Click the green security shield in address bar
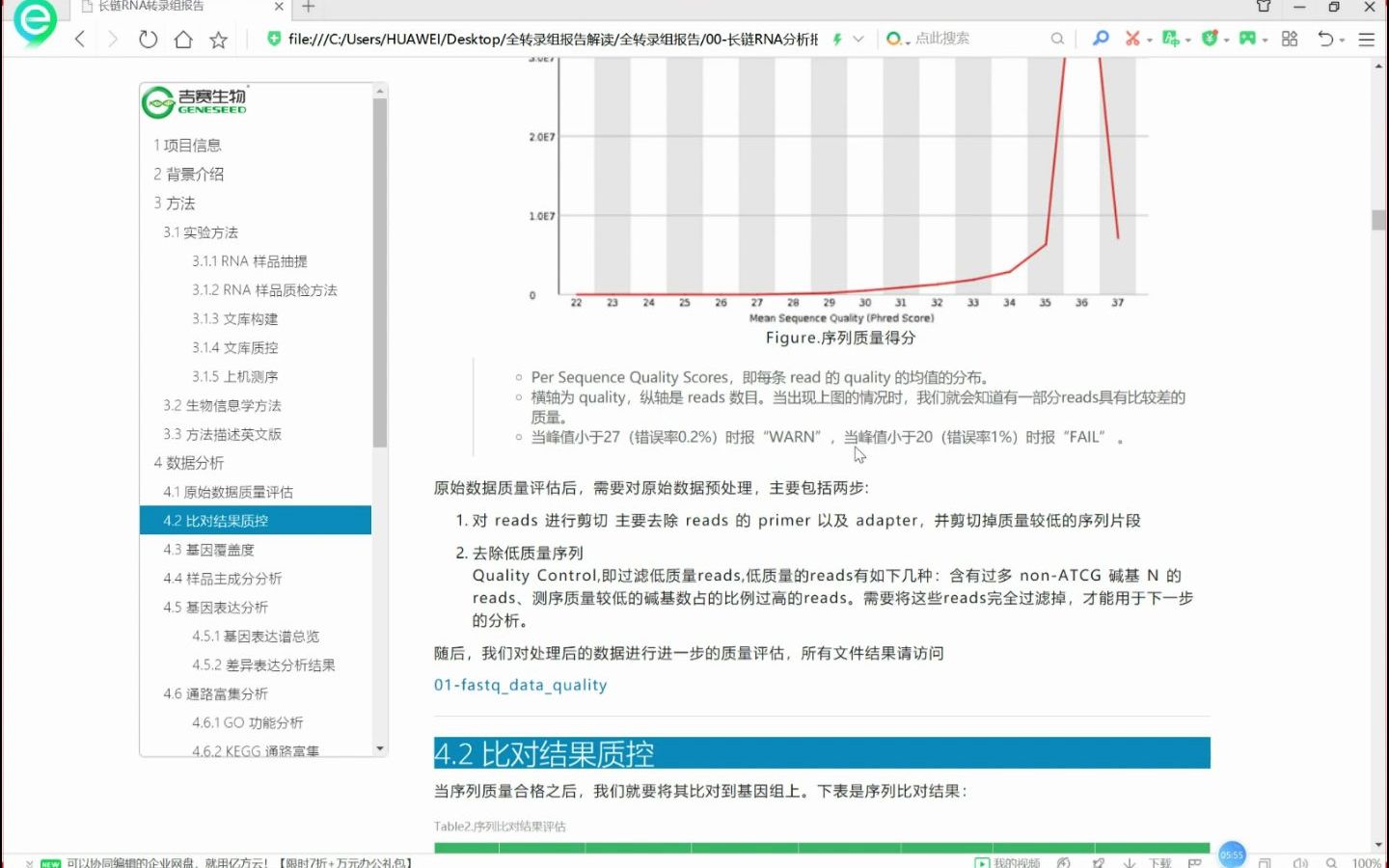The width and height of the screenshot is (1389, 868). point(274,39)
